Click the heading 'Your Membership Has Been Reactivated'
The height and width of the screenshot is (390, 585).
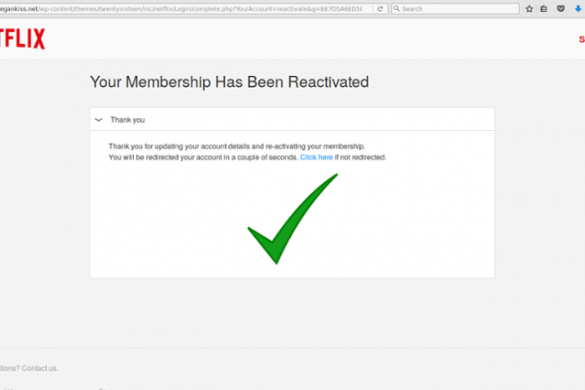tap(229, 82)
